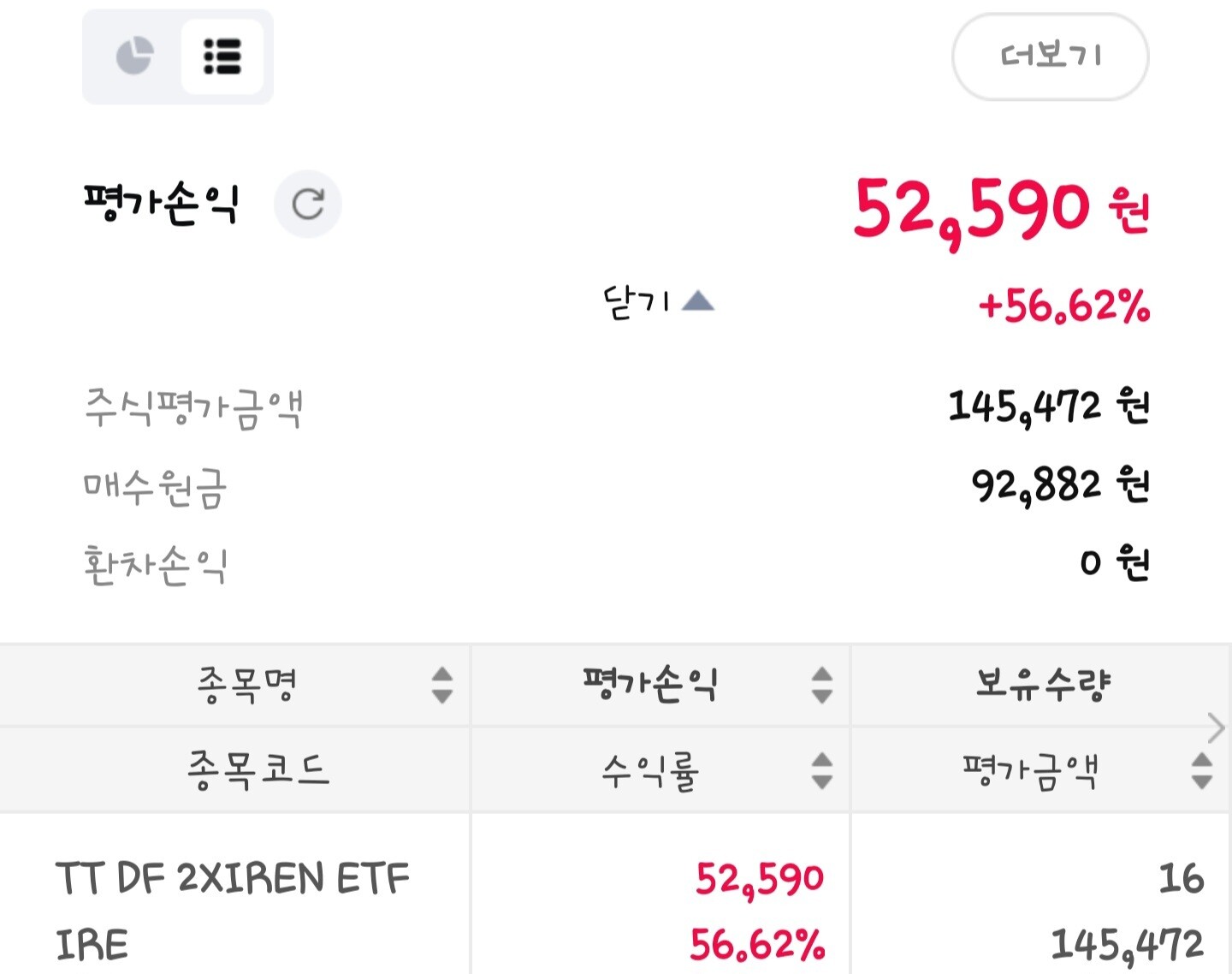Tap the 주식평가금액 row label

pos(193,408)
